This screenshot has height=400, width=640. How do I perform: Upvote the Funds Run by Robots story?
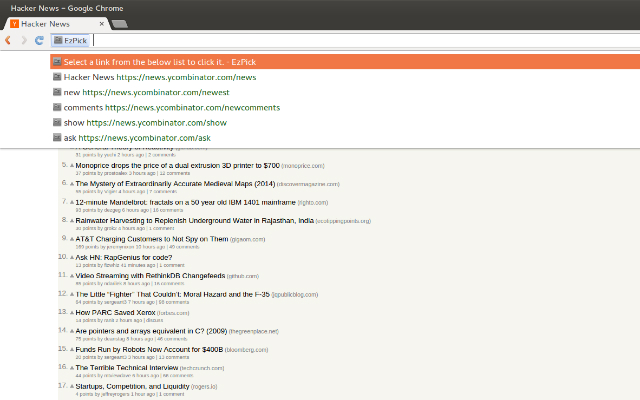pyautogui.click(x=72, y=349)
